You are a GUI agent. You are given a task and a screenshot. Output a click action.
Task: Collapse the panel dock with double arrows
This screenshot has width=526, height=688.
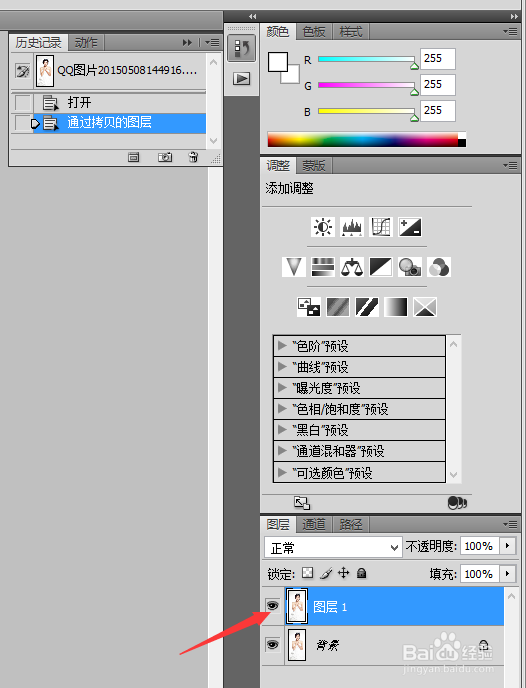(x=514, y=16)
